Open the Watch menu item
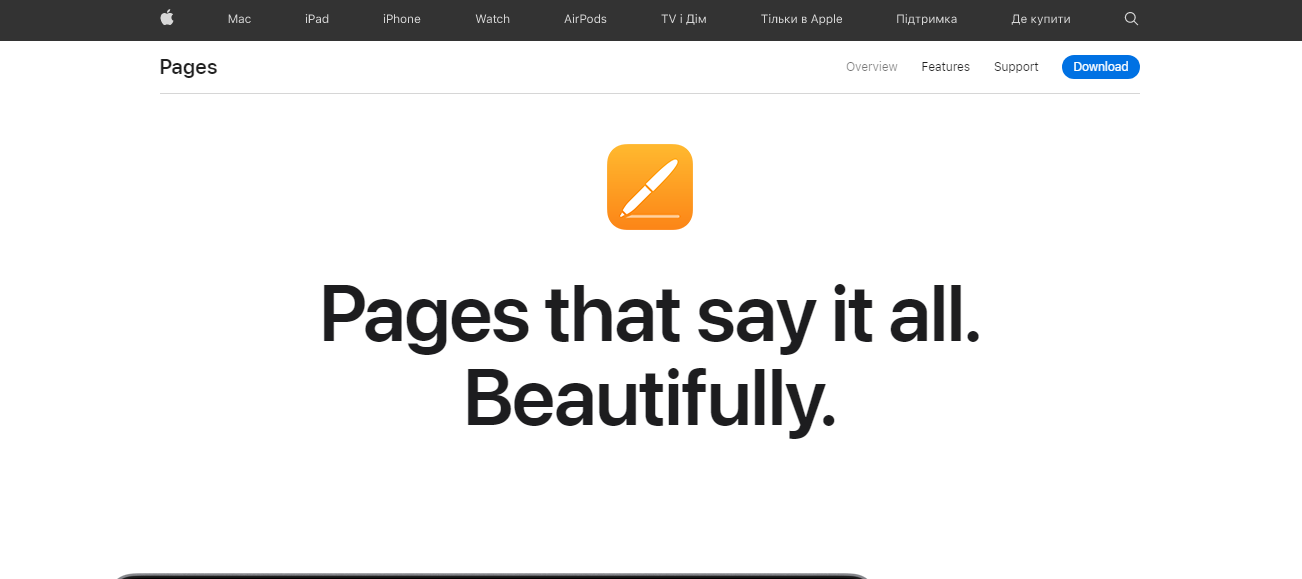 click(x=493, y=19)
